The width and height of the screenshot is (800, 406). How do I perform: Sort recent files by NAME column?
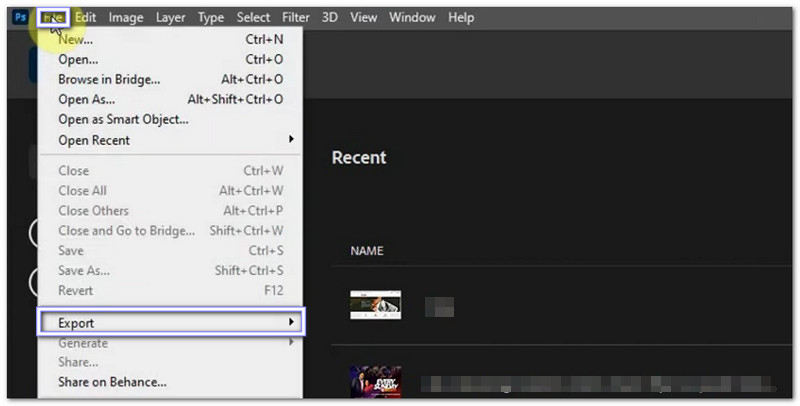click(x=366, y=251)
